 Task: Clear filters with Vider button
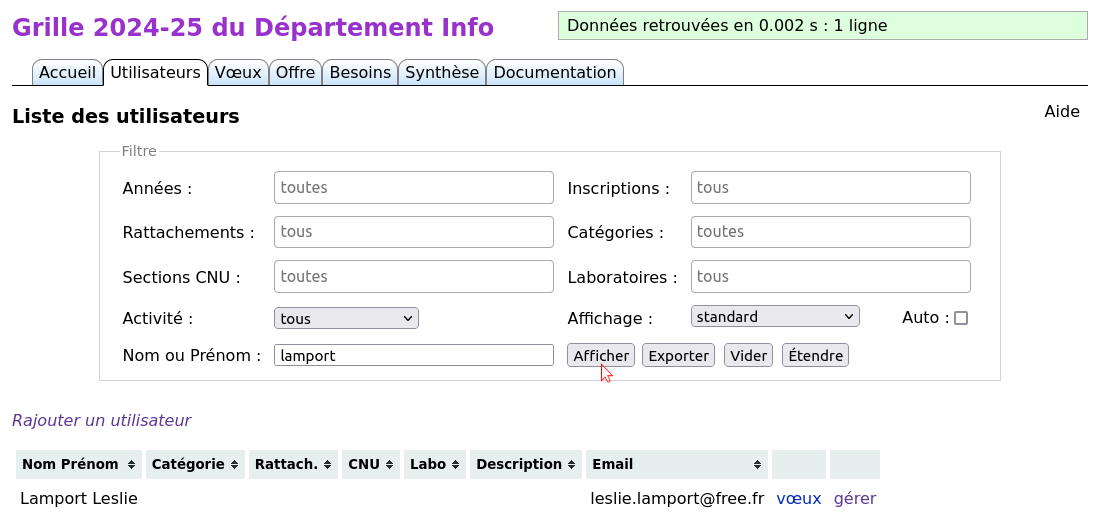click(x=749, y=355)
